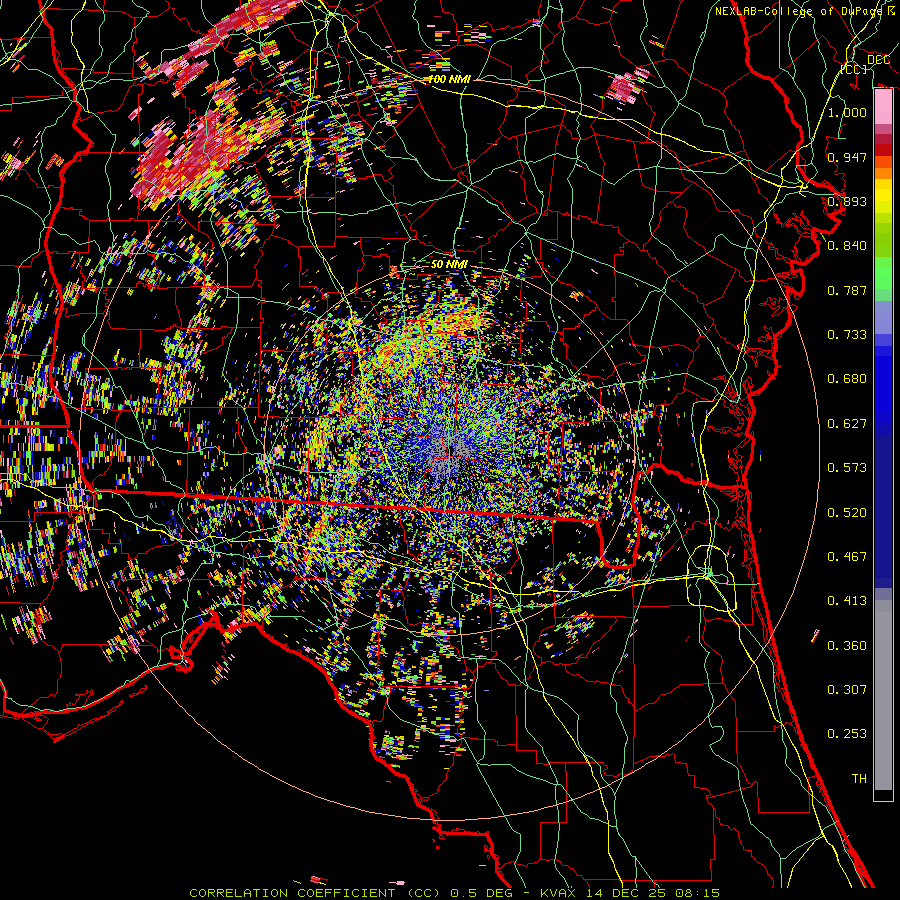Click the 1.000 scale value
This screenshot has height=900, width=900.
(x=847, y=112)
